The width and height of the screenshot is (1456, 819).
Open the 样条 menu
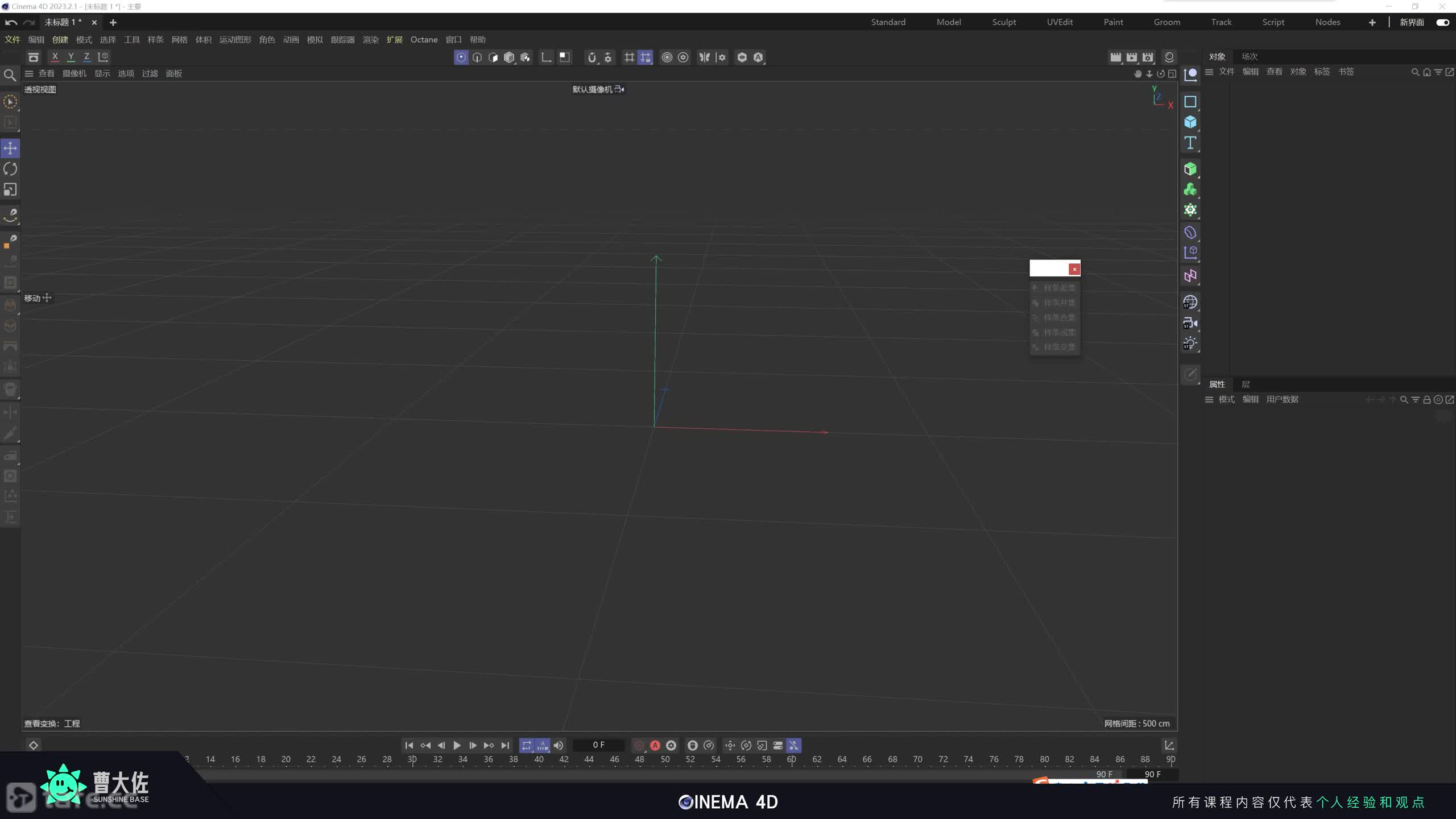click(155, 40)
